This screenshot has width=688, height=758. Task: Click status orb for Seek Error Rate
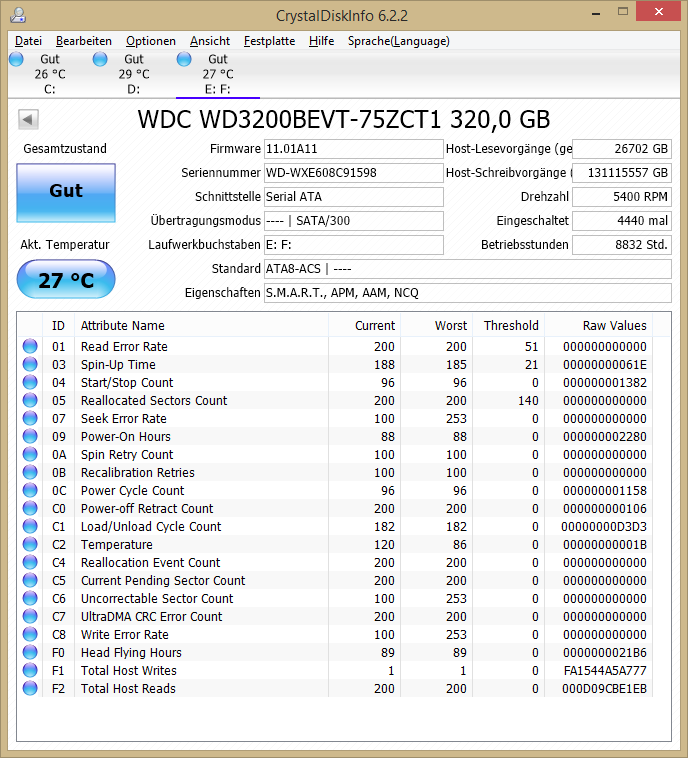pyautogui.click(x=30, y=418)
